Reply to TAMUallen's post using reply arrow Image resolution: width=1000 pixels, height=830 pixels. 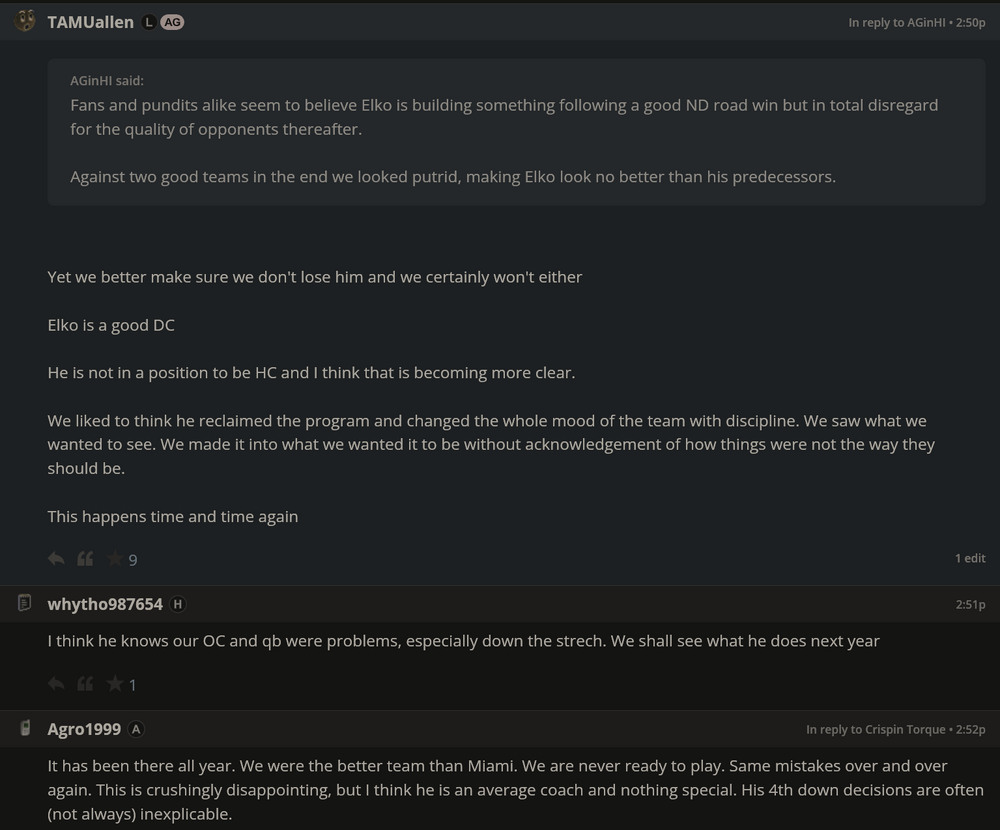coord(56,559)
